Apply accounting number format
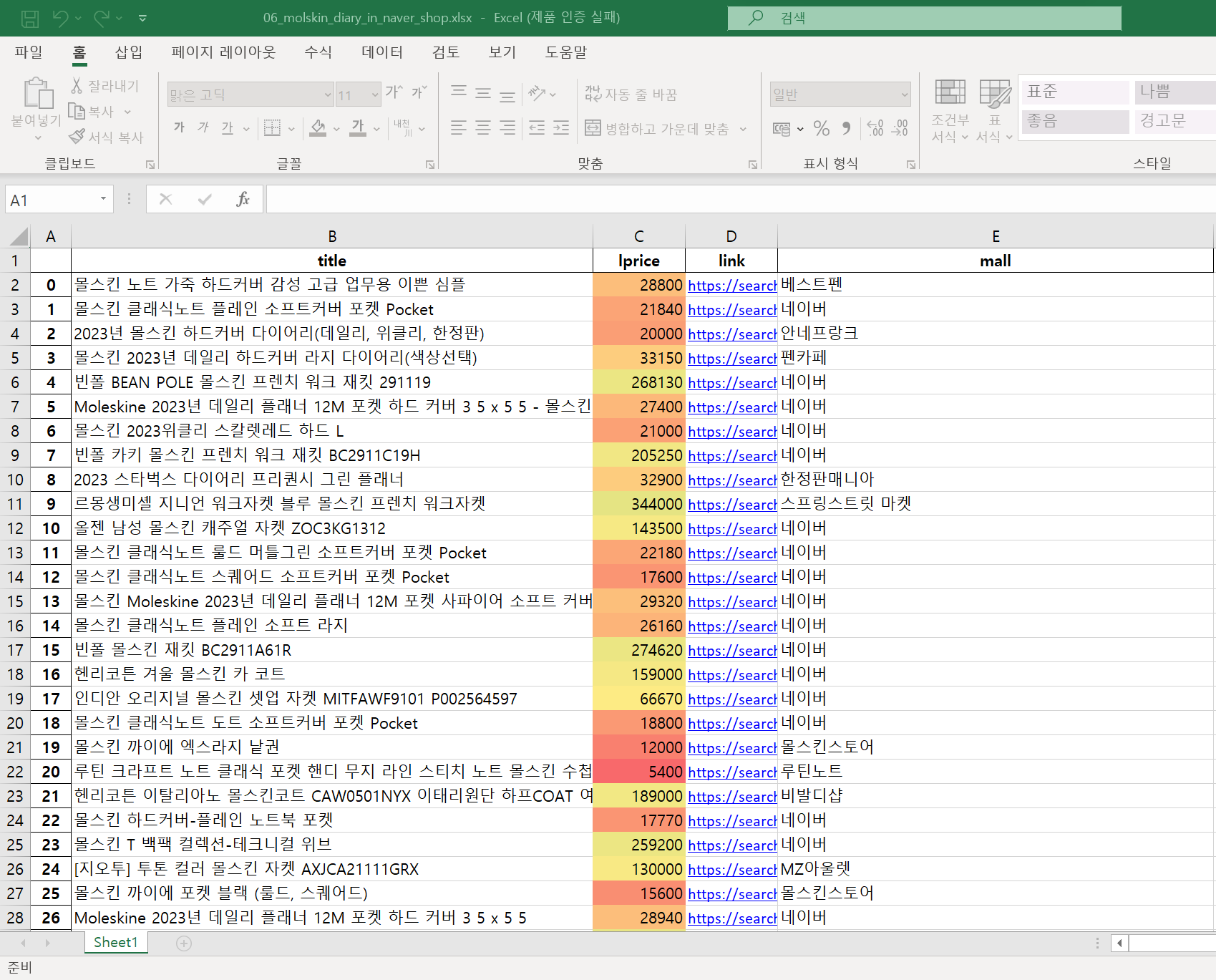 click(x=782, y=129)
